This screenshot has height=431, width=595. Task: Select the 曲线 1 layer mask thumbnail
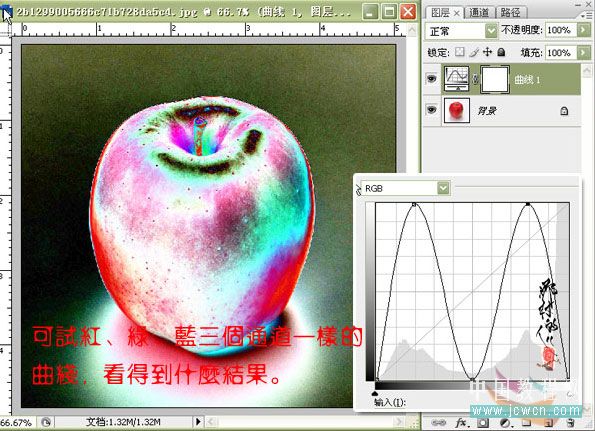(495, 79)
